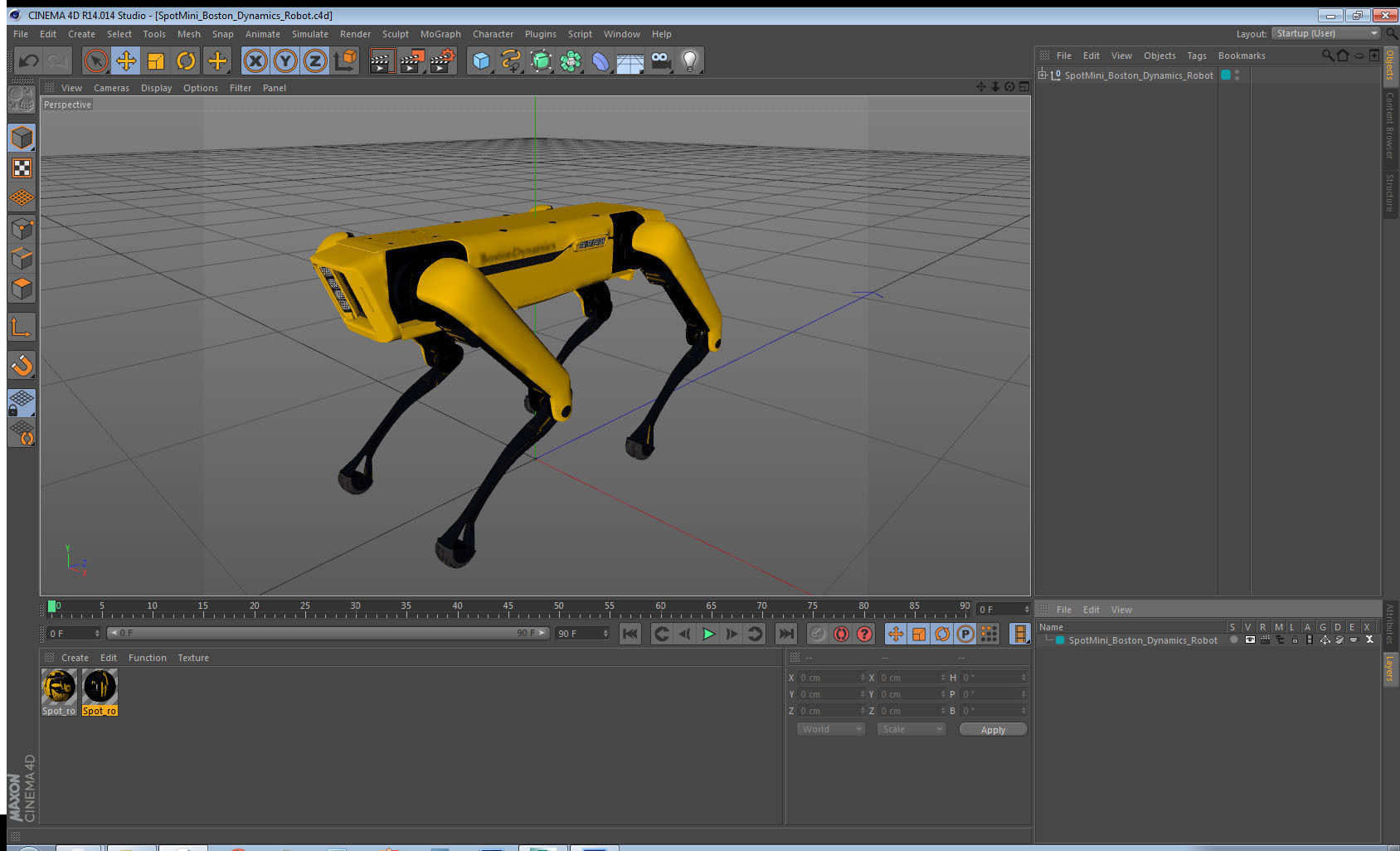This screenshot has height=851, width=1400.
Task: Toggle the Snap magnet icon
Action: pyautogui.click(x=22, y=365)
